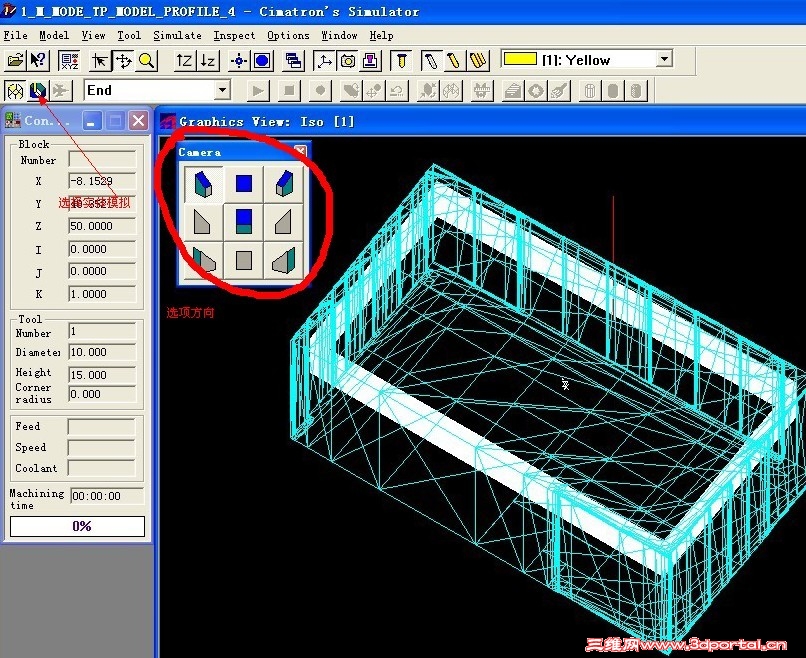The width and height of the screenshot is (806, 658).
Task: Select top-center blue square camera view
Action: [x=244, y=184]
